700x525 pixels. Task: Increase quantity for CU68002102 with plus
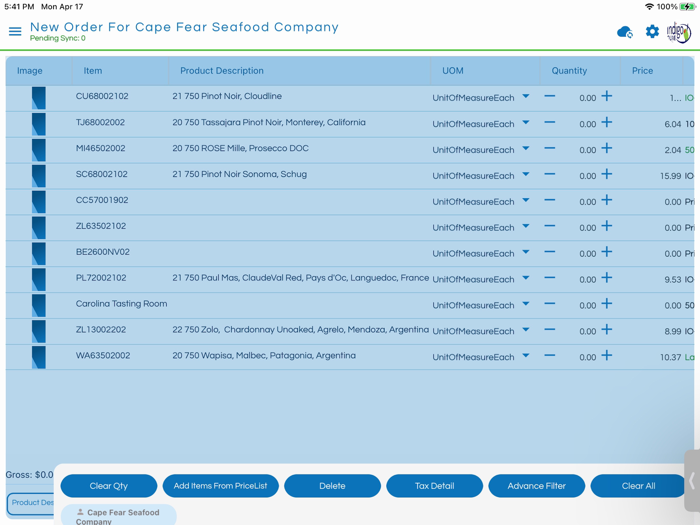(607, 96)
